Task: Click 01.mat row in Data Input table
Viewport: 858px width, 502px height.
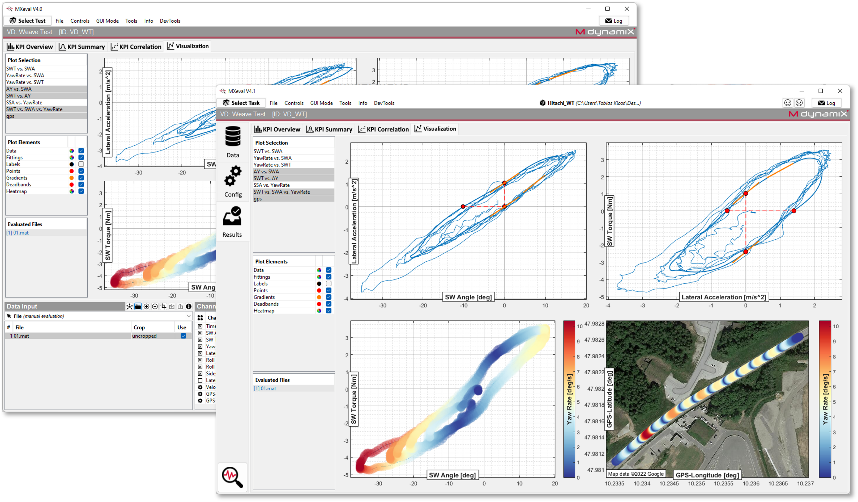Action: tap(98, 336)
